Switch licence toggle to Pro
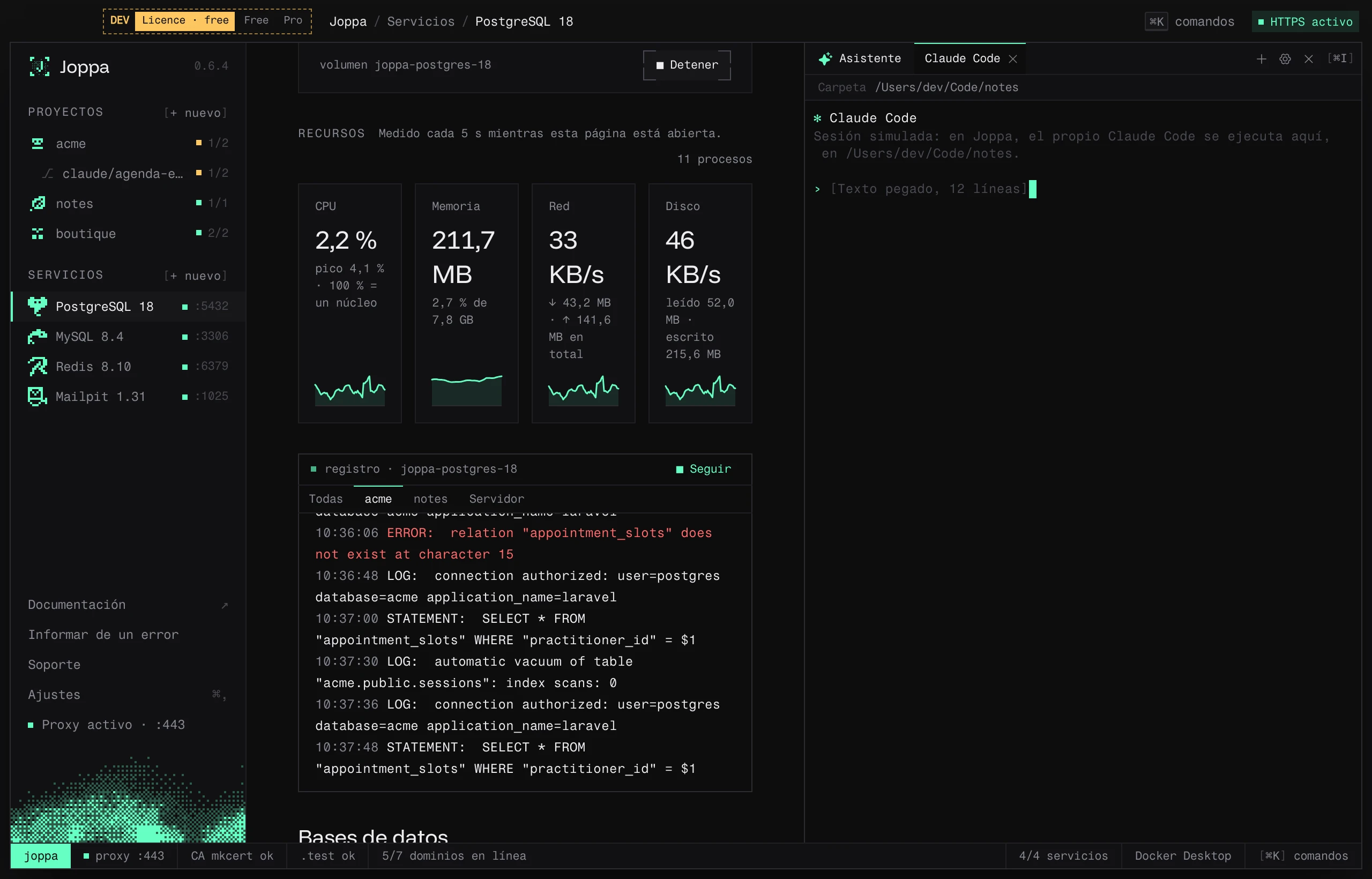The image size is (1372, 879). (x=293, y=20)
